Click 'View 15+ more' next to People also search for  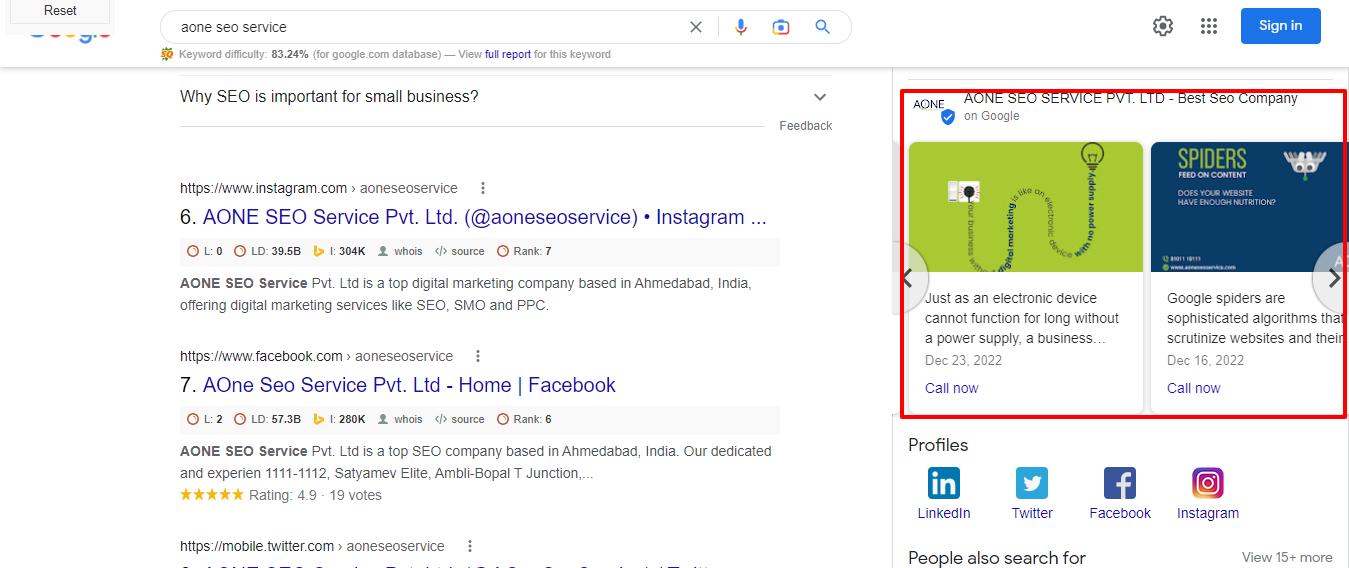click(x=1287, y=557)
